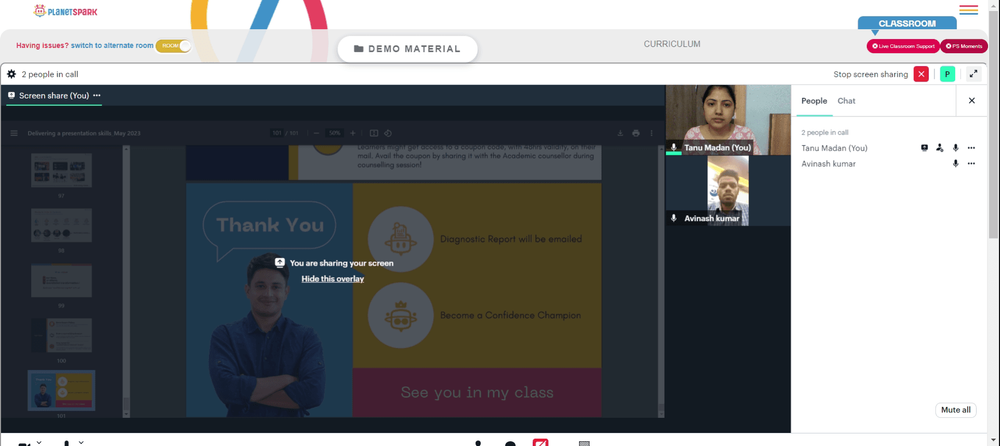Download the PDF document
This screenshot has height=446, width=1000.
click(620, 133)
